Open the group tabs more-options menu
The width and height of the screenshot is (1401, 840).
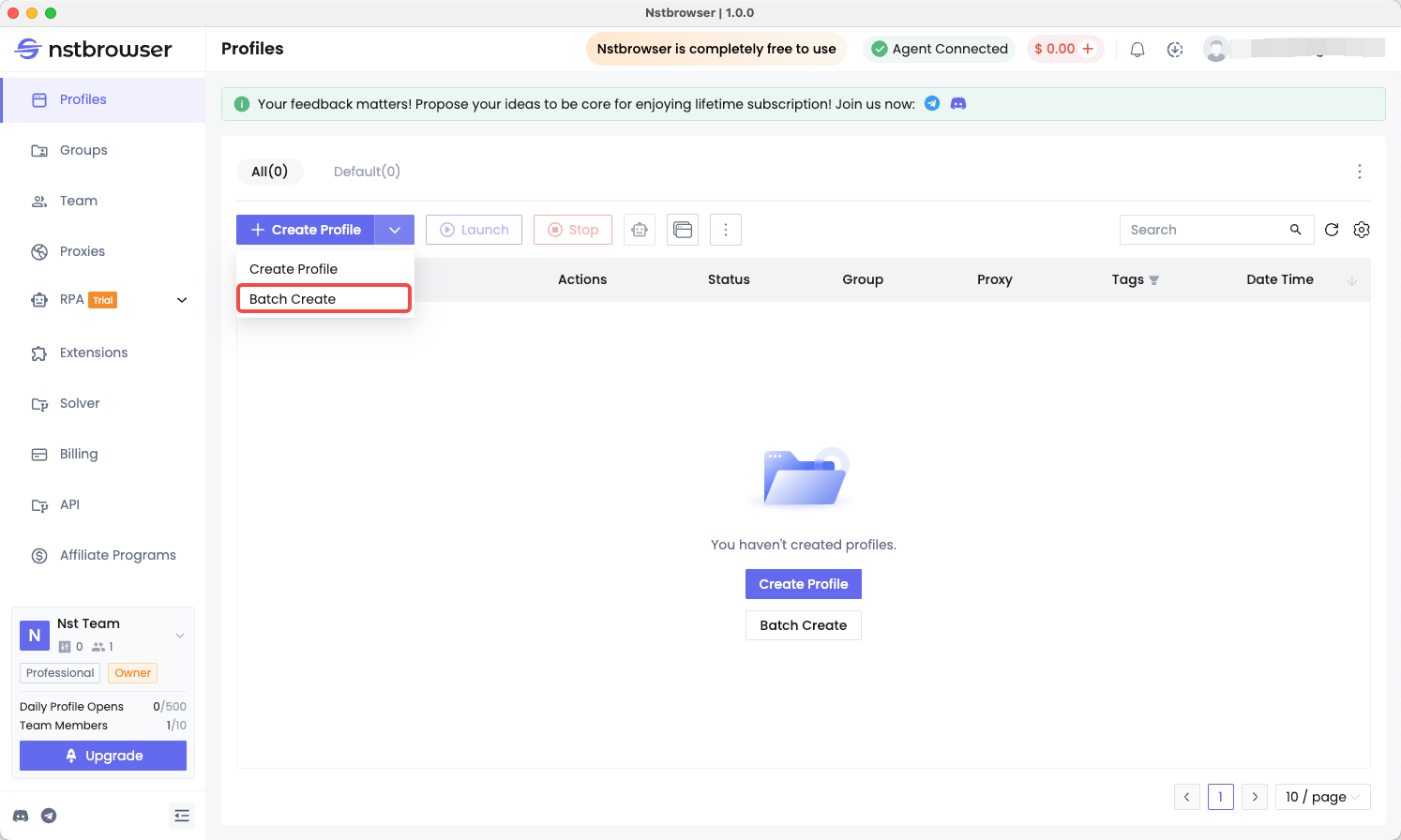1360,172
